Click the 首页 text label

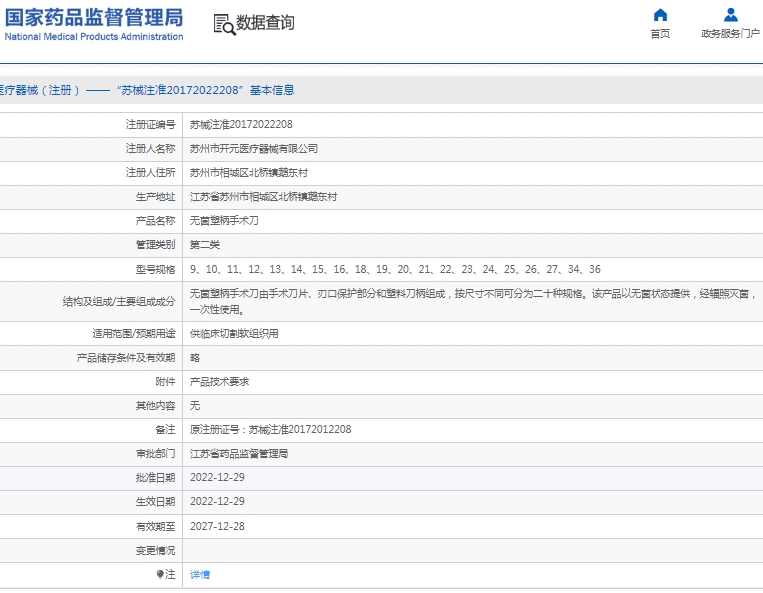660,34
